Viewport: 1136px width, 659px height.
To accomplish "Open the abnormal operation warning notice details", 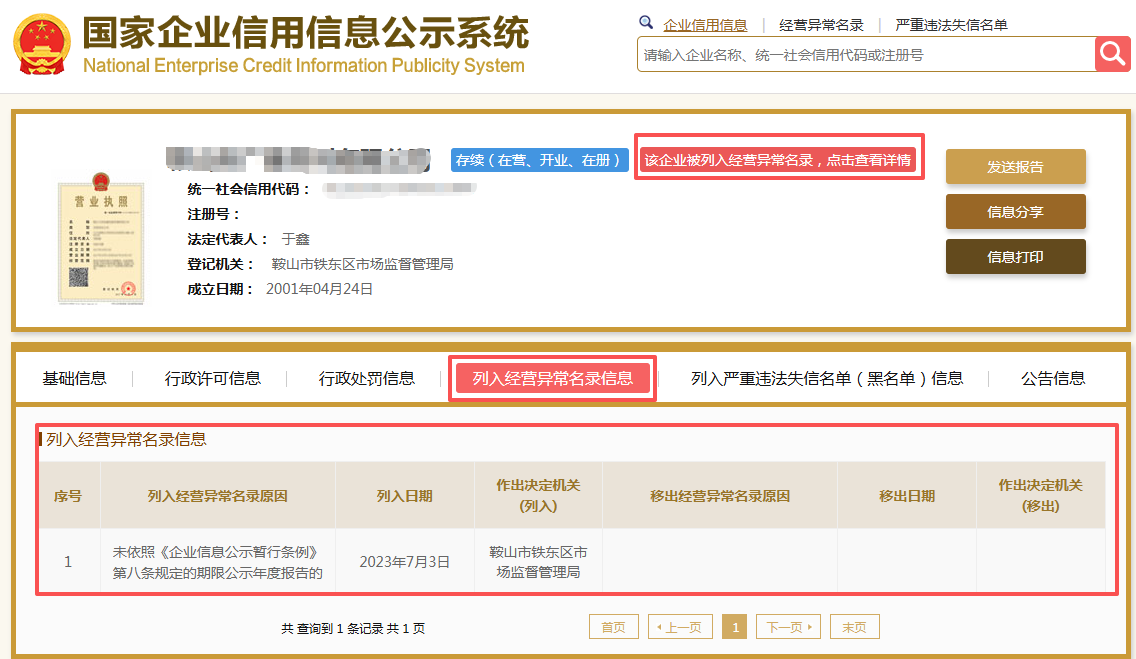I will pyautogui.click(x=778, y=160).
